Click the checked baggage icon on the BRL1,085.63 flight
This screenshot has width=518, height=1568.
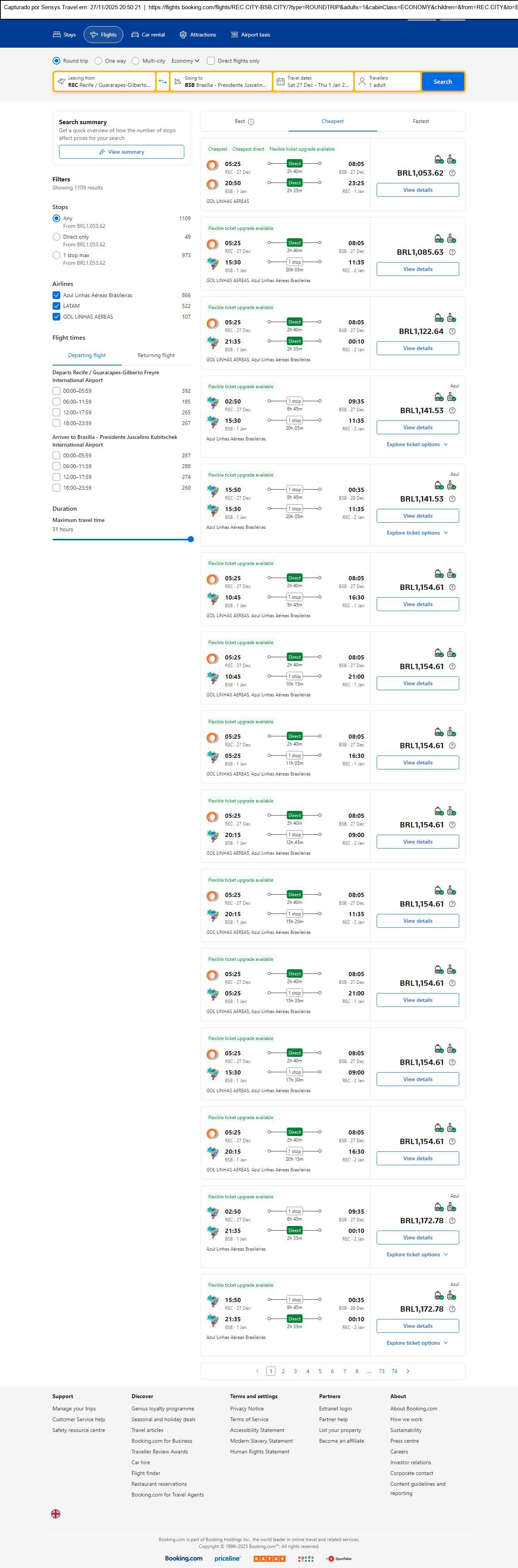(x=451, y=239)
